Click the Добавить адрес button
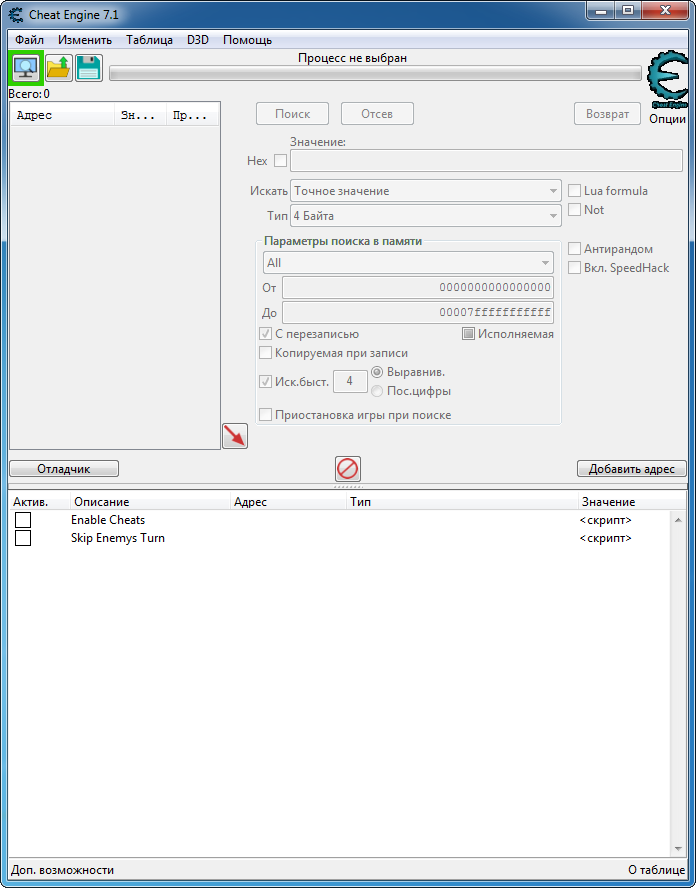The height and width of the screenshot is (888, 696). point(631,469)
